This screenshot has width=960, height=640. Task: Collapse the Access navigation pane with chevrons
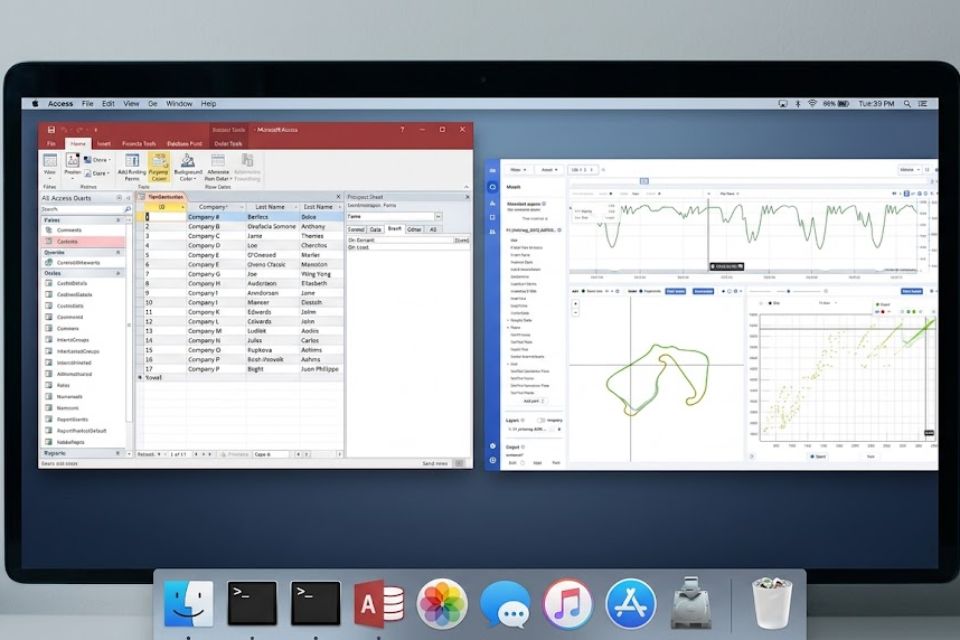click(128, 198)
